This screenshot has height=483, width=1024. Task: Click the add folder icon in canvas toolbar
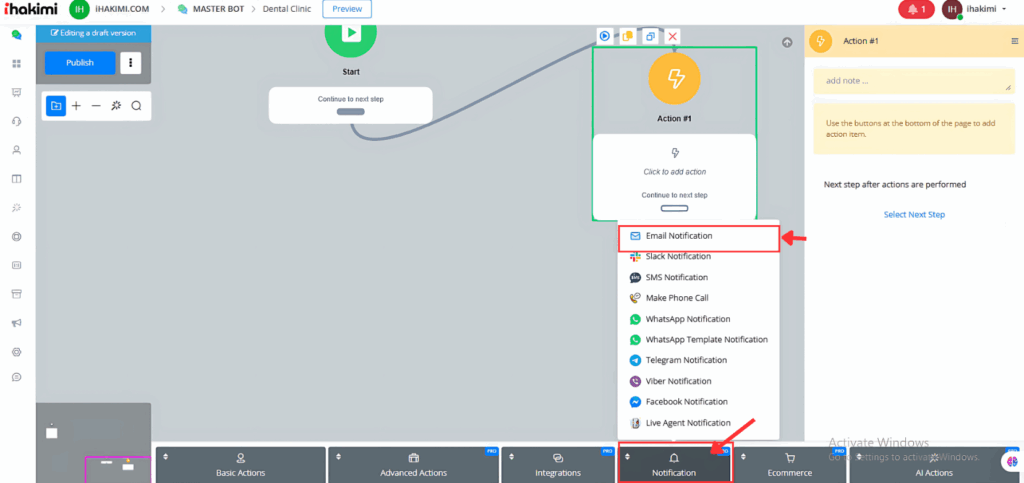coord(56,105)
